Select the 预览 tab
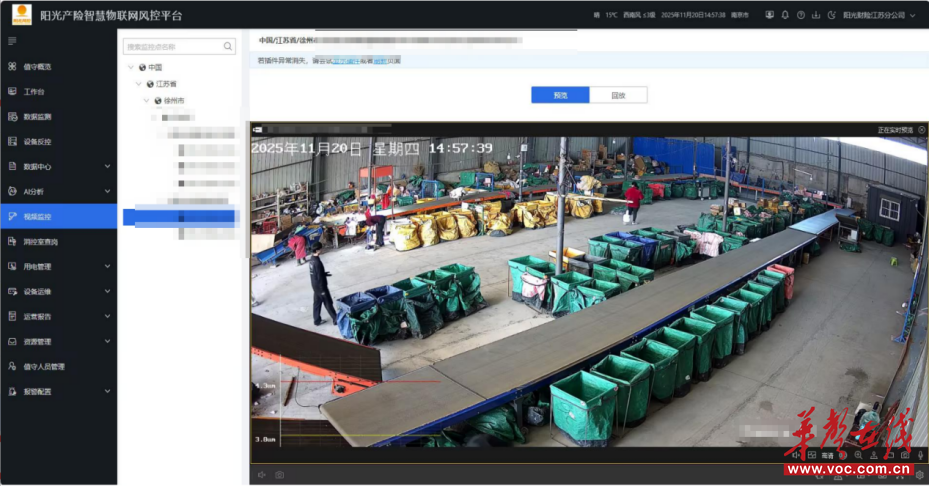Viewport: 929px width, 486px height. tap(560, 95)
